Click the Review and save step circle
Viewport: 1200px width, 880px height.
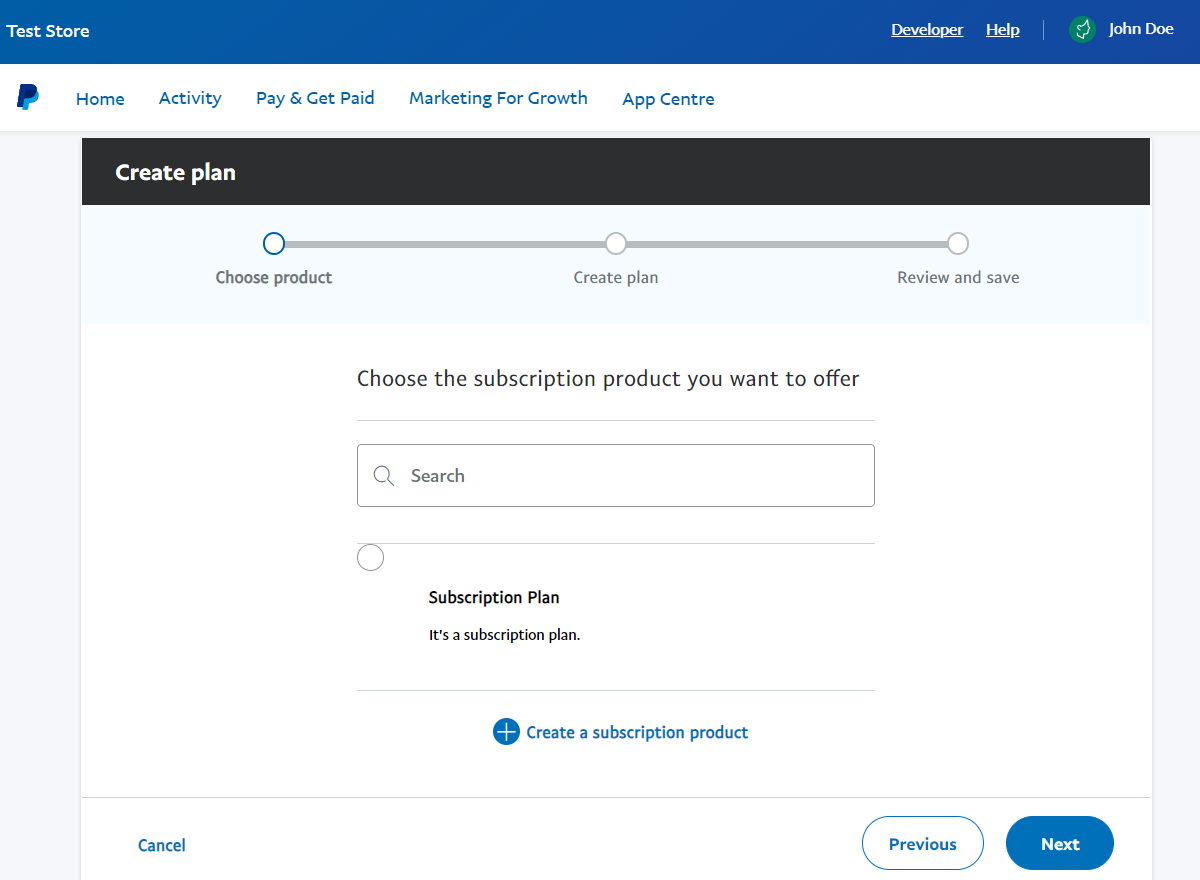pyautogui.click(x=957, y=243)
